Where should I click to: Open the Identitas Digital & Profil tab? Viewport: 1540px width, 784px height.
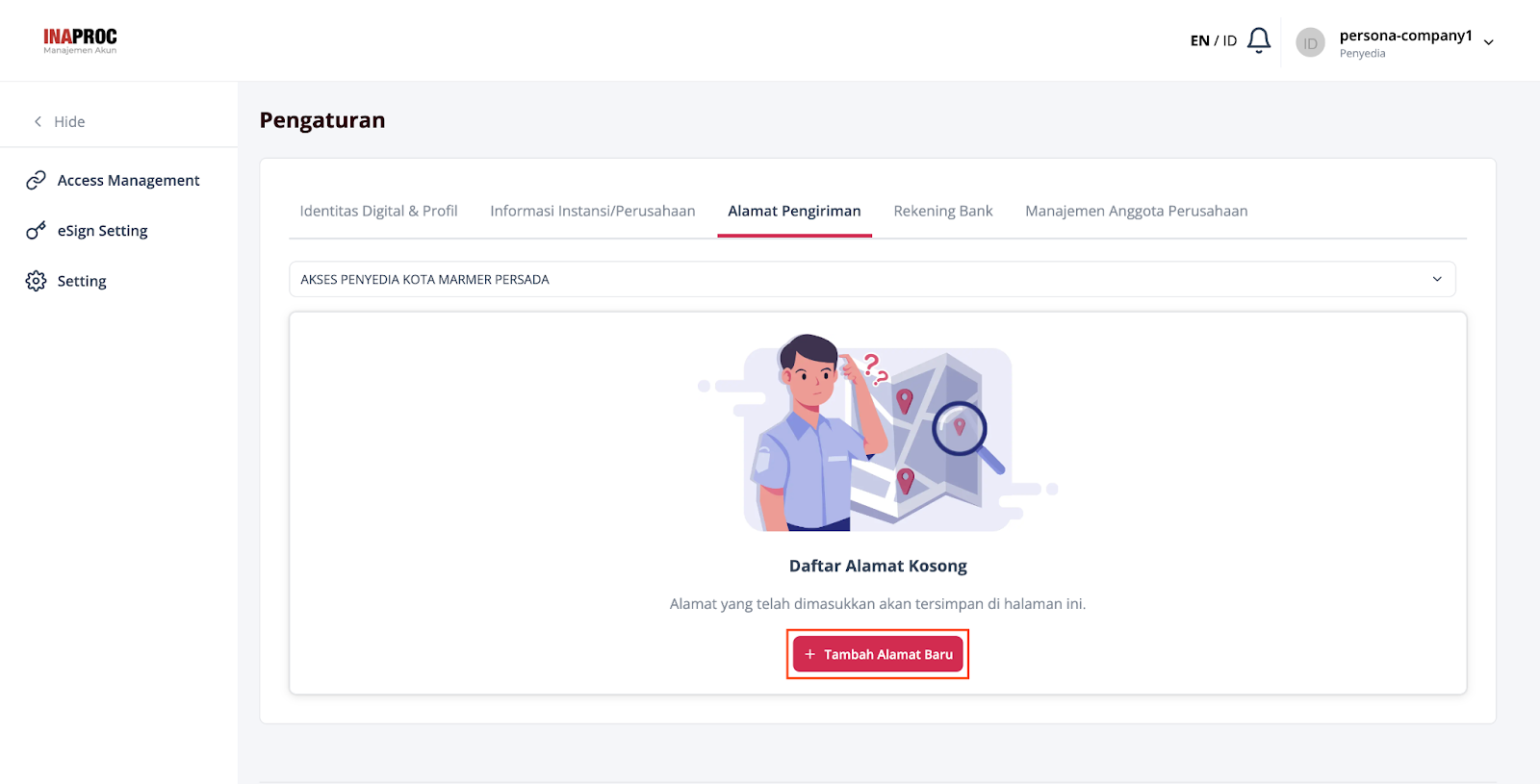click(x=378, y=211)
